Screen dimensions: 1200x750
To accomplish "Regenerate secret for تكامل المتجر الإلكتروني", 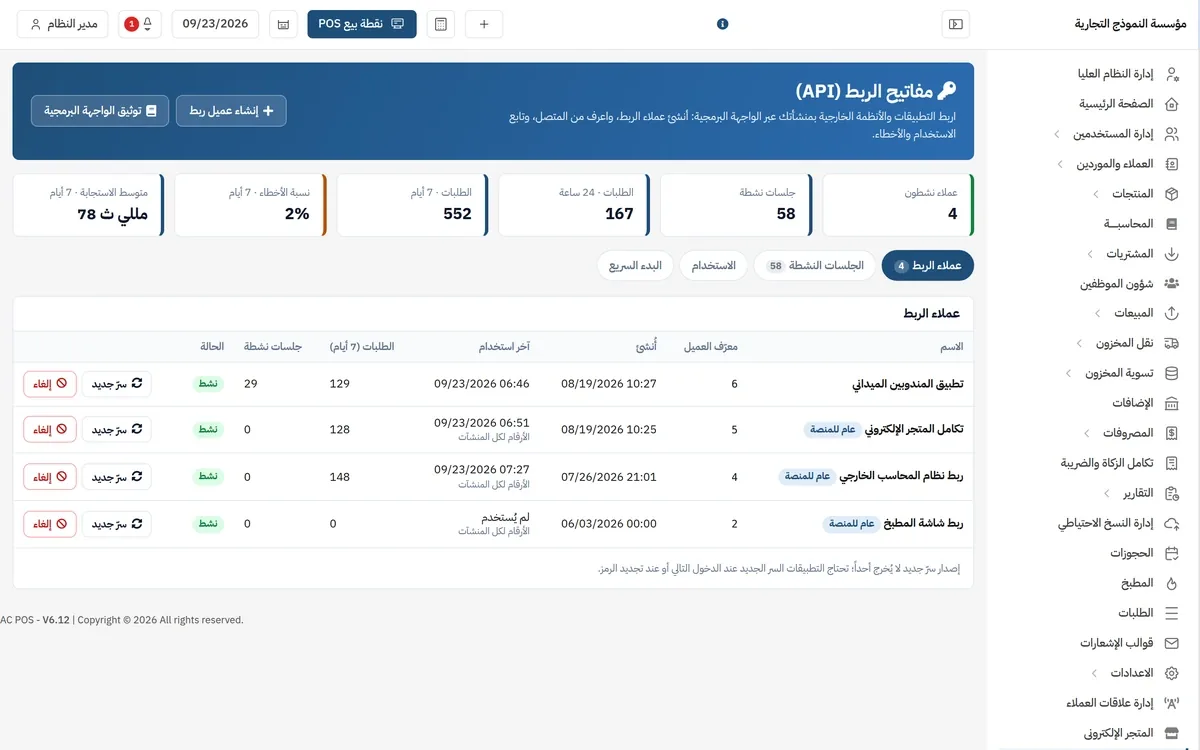I will (117, 430).
